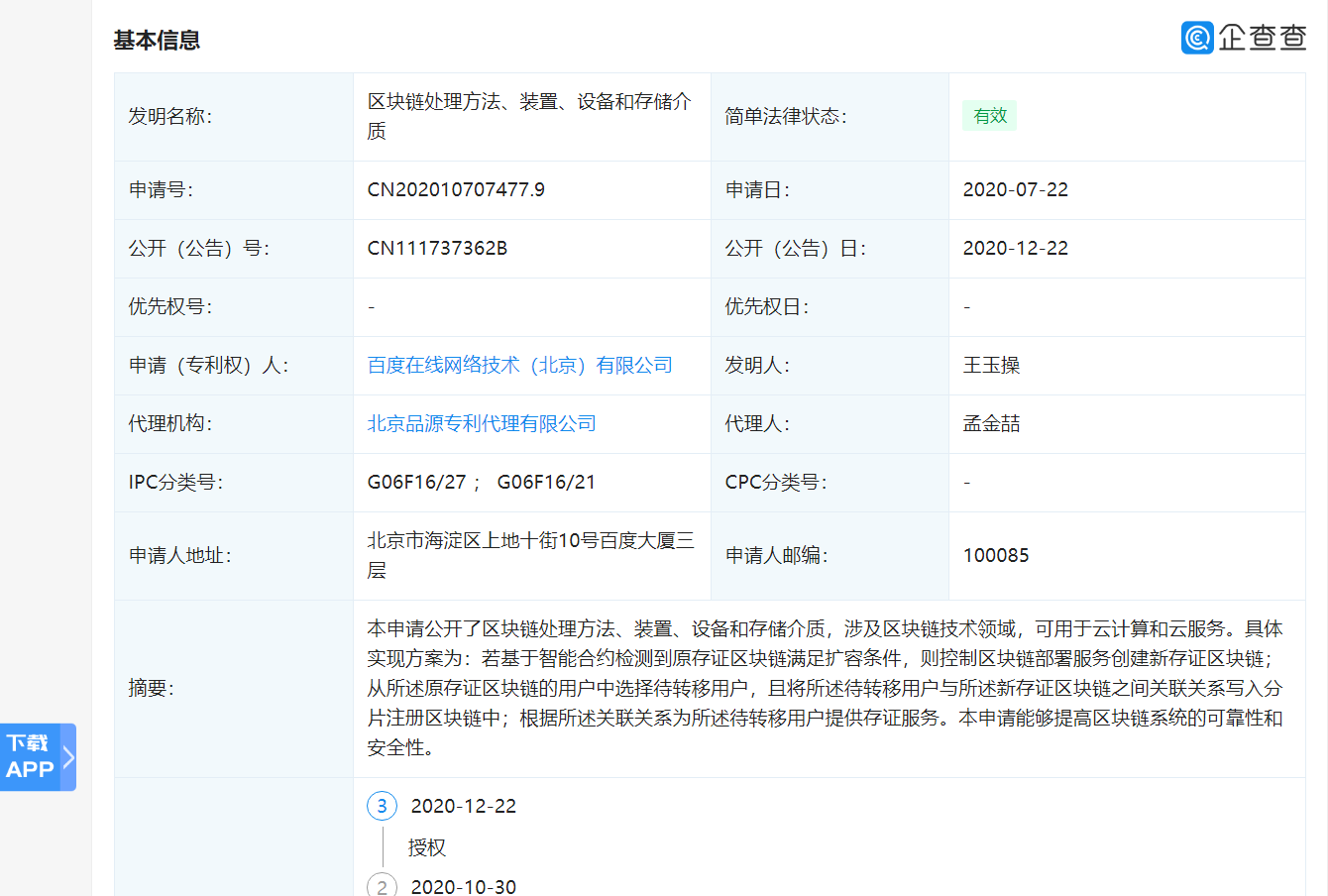Click the 简单法律状态 label
The image size is (1328, 896).
coord(785,116)
